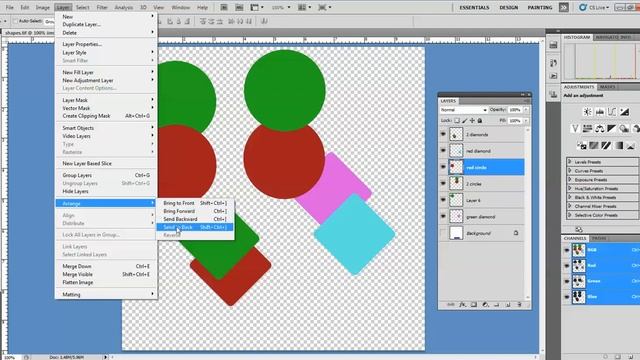Add a Black & White adjustment
This screenshot has height=360, width=640.
pyautogui.click(x=611, y=129)
